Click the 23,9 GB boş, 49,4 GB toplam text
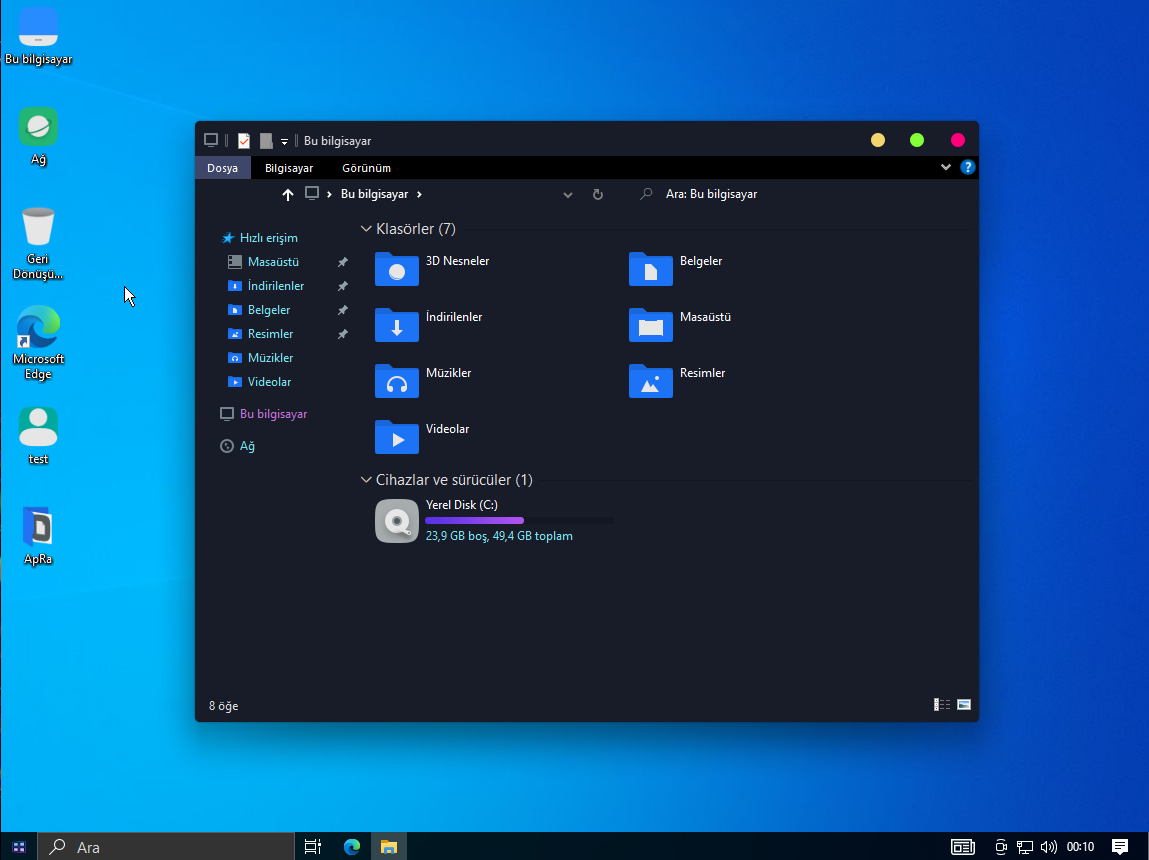 pyautogui.click(x=499, y=536)
